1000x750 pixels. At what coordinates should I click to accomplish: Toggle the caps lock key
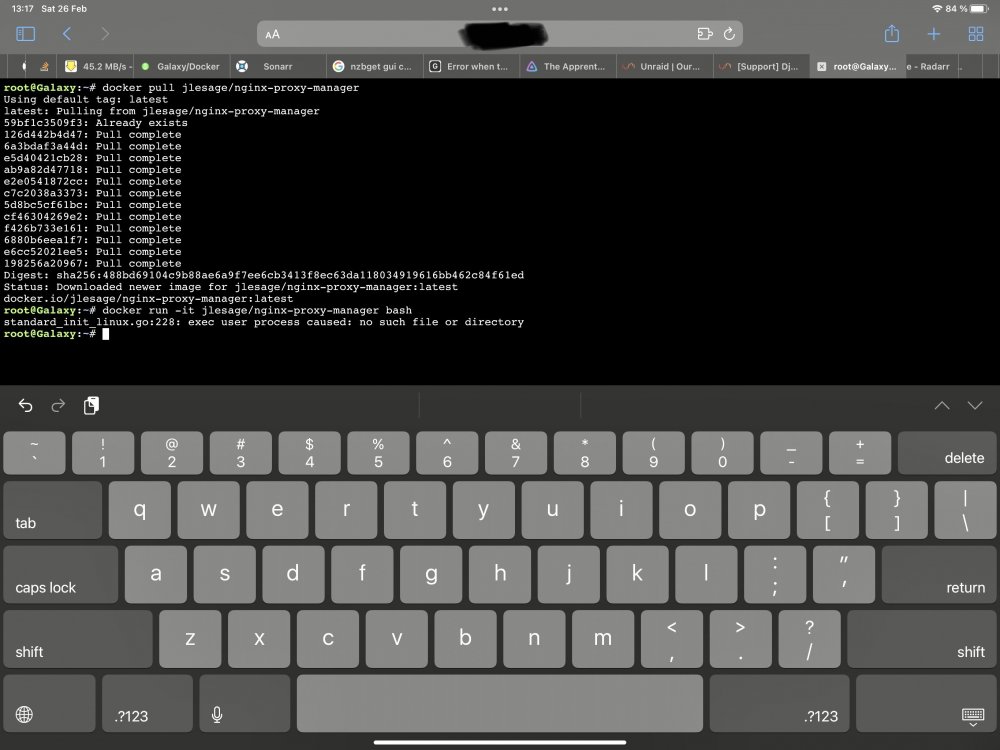[x=61, y=574]
